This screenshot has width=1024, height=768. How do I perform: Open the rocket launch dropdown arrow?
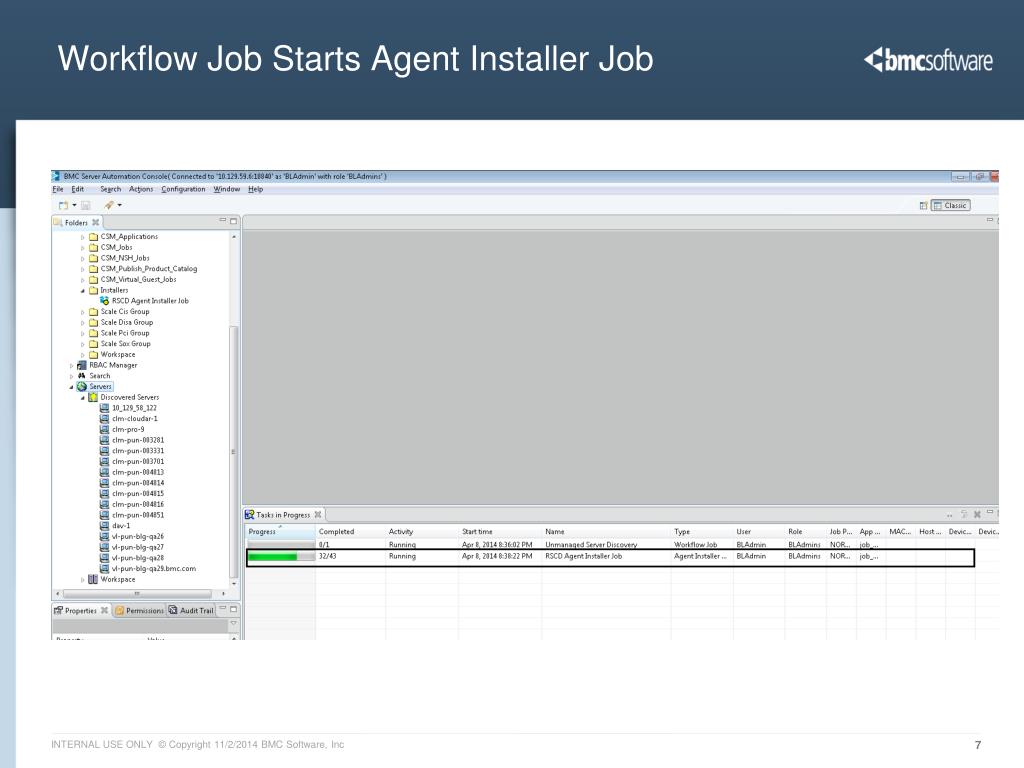pos(120,206)
